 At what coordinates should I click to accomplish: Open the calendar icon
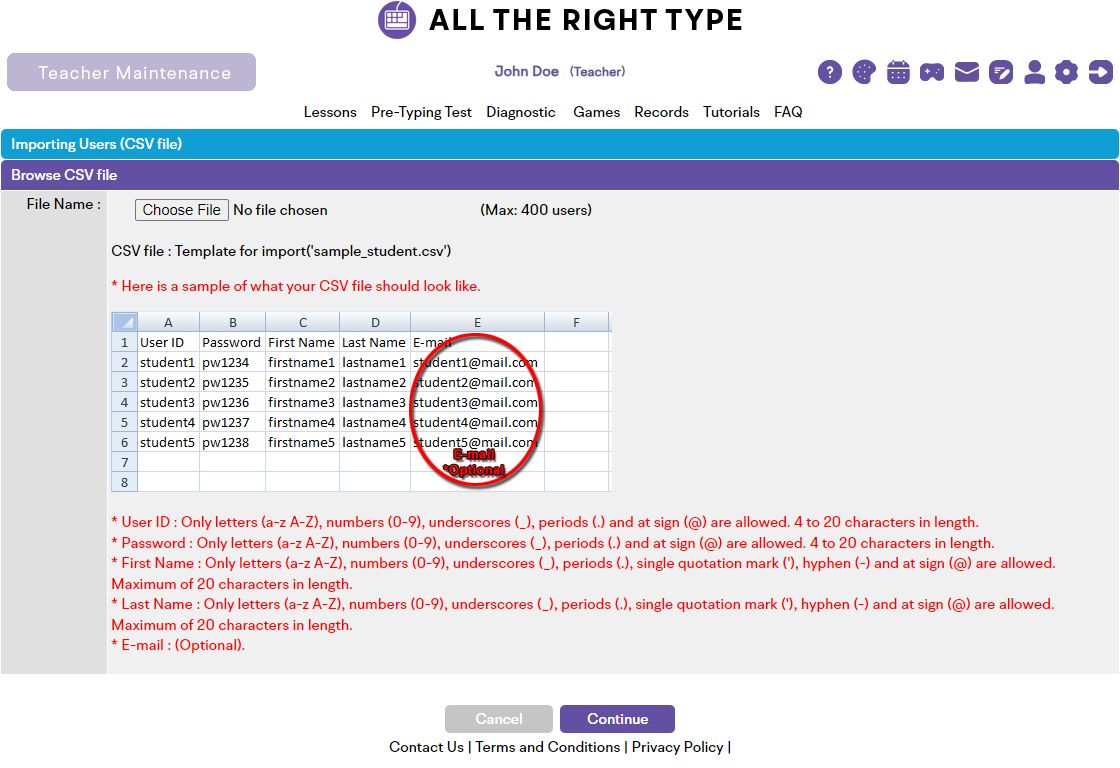(x=898, y=72)
